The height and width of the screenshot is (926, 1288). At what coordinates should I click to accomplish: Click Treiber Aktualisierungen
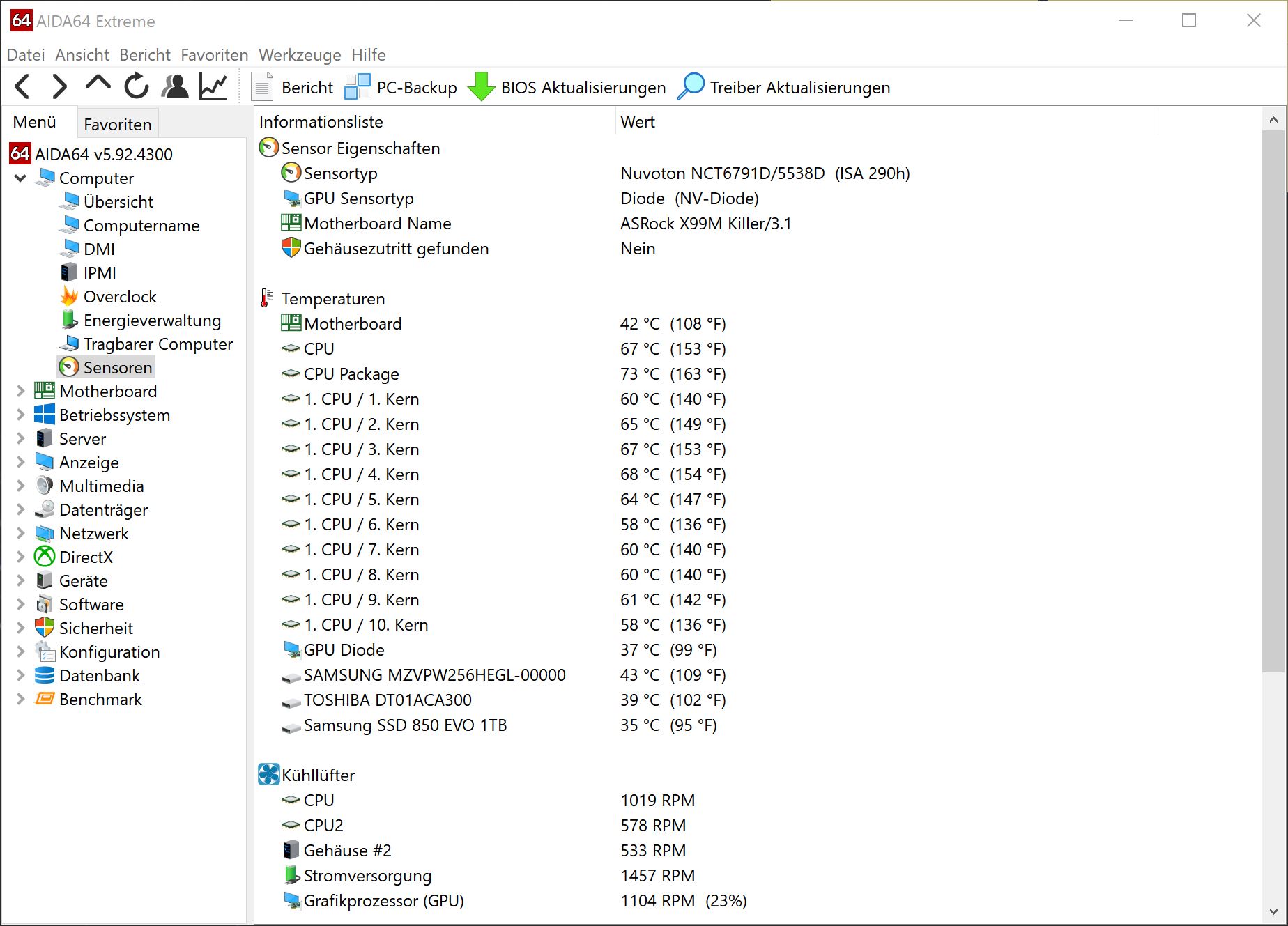coord(783,87)
